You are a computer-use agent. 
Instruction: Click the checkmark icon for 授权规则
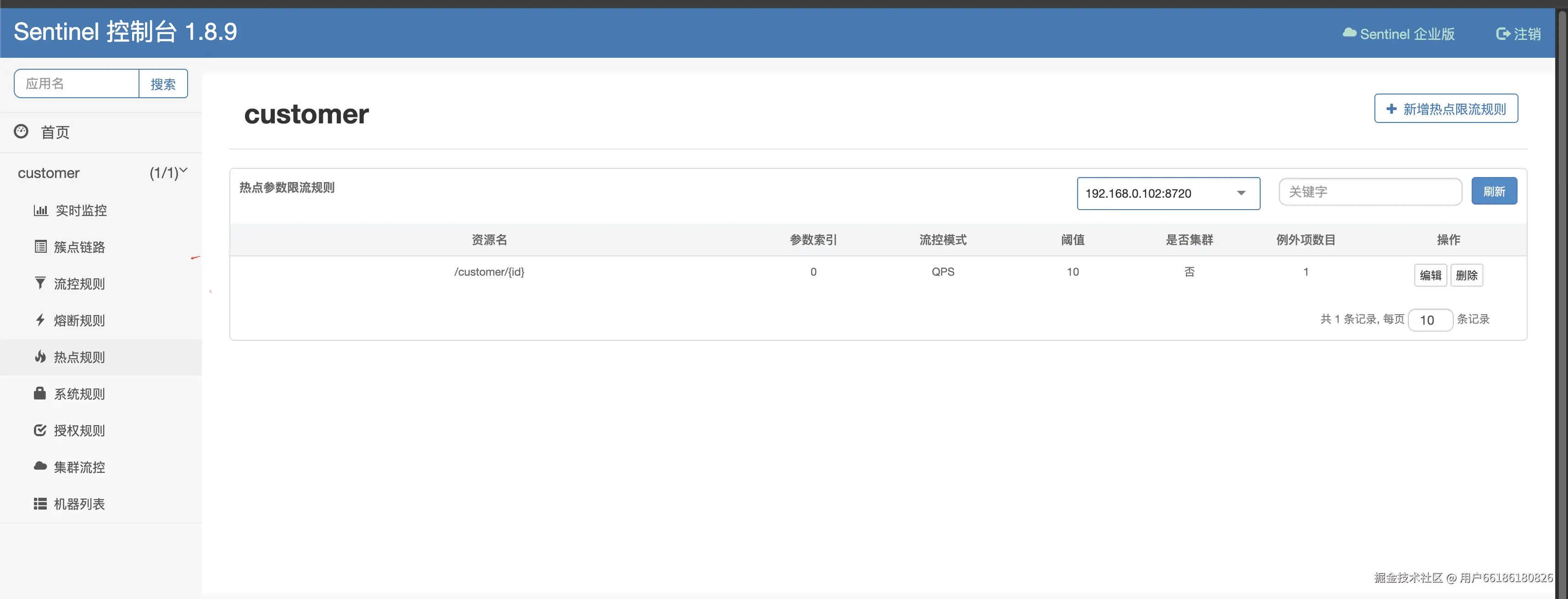pos(40,430)
